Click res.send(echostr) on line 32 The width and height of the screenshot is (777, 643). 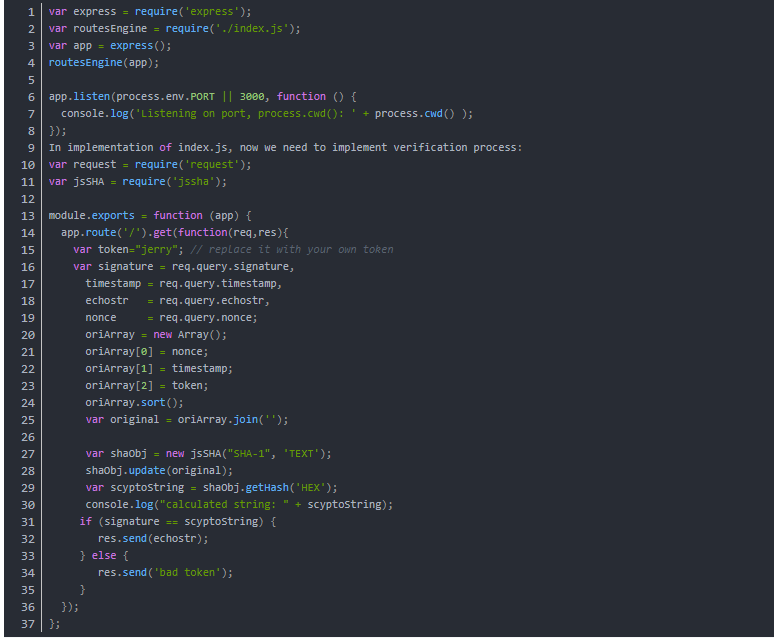click(150, 538)
